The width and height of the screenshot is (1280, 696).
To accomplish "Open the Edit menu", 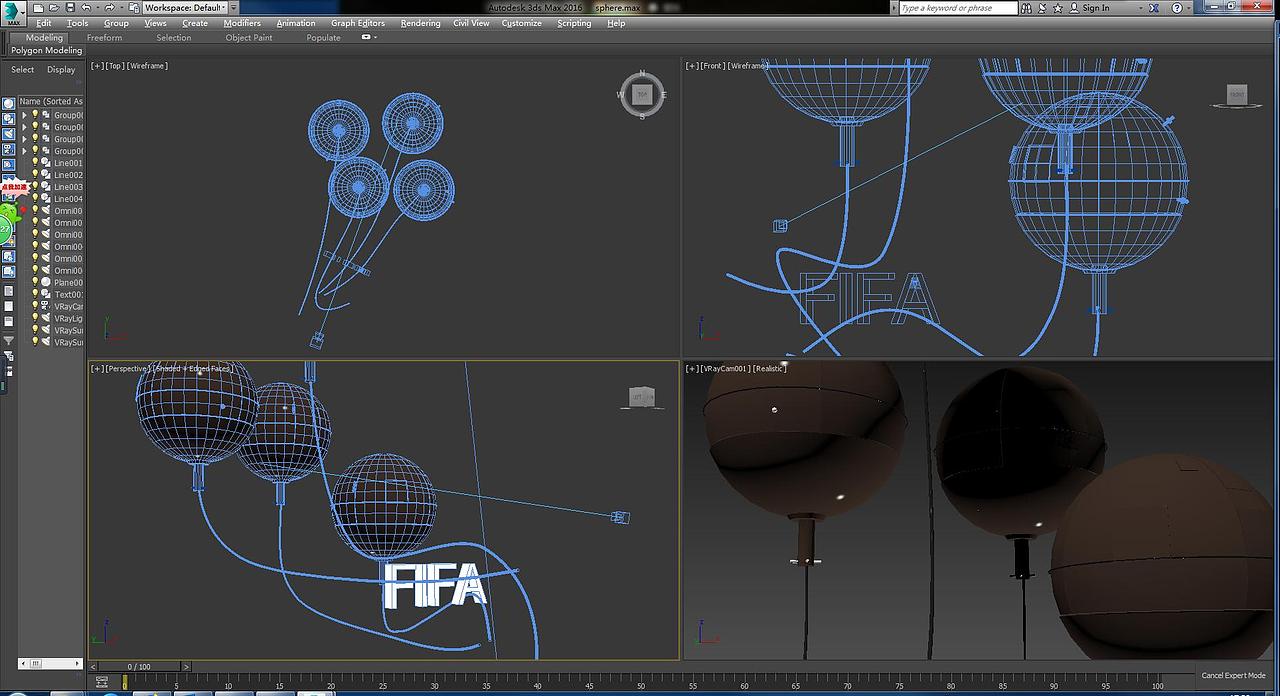I will point(44,23).
